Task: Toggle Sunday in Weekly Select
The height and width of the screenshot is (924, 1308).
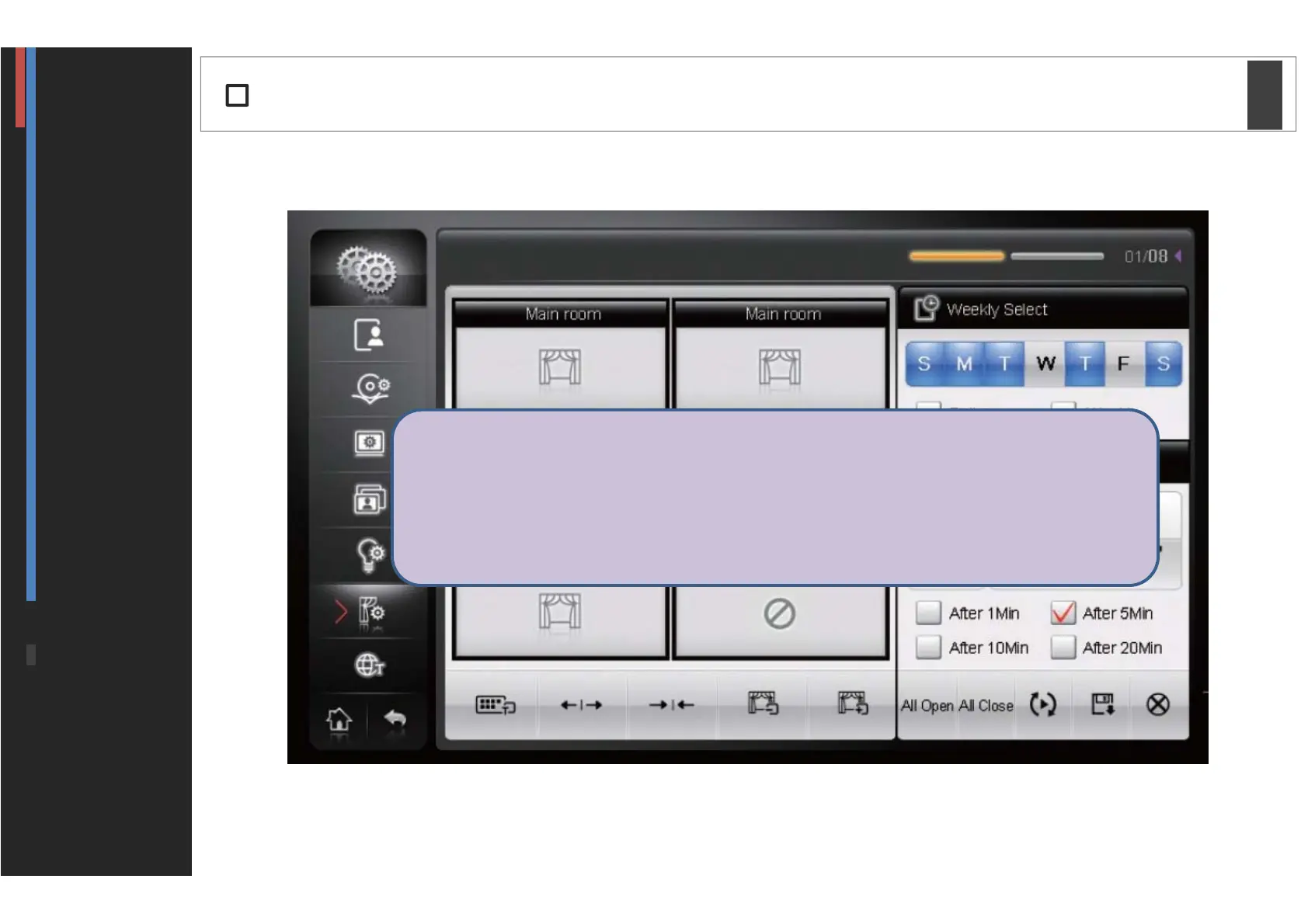Action: (924, 364)
